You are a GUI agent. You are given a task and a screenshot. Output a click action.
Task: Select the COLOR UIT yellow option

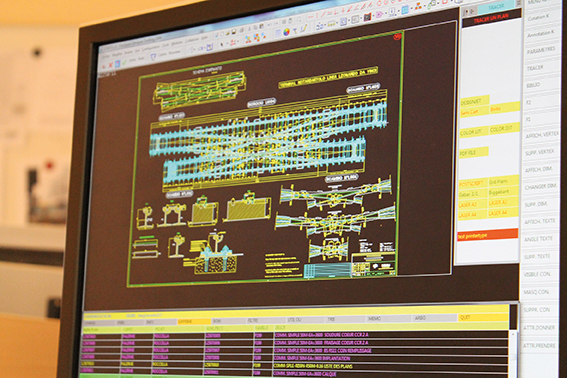click(x=473, y=132)
